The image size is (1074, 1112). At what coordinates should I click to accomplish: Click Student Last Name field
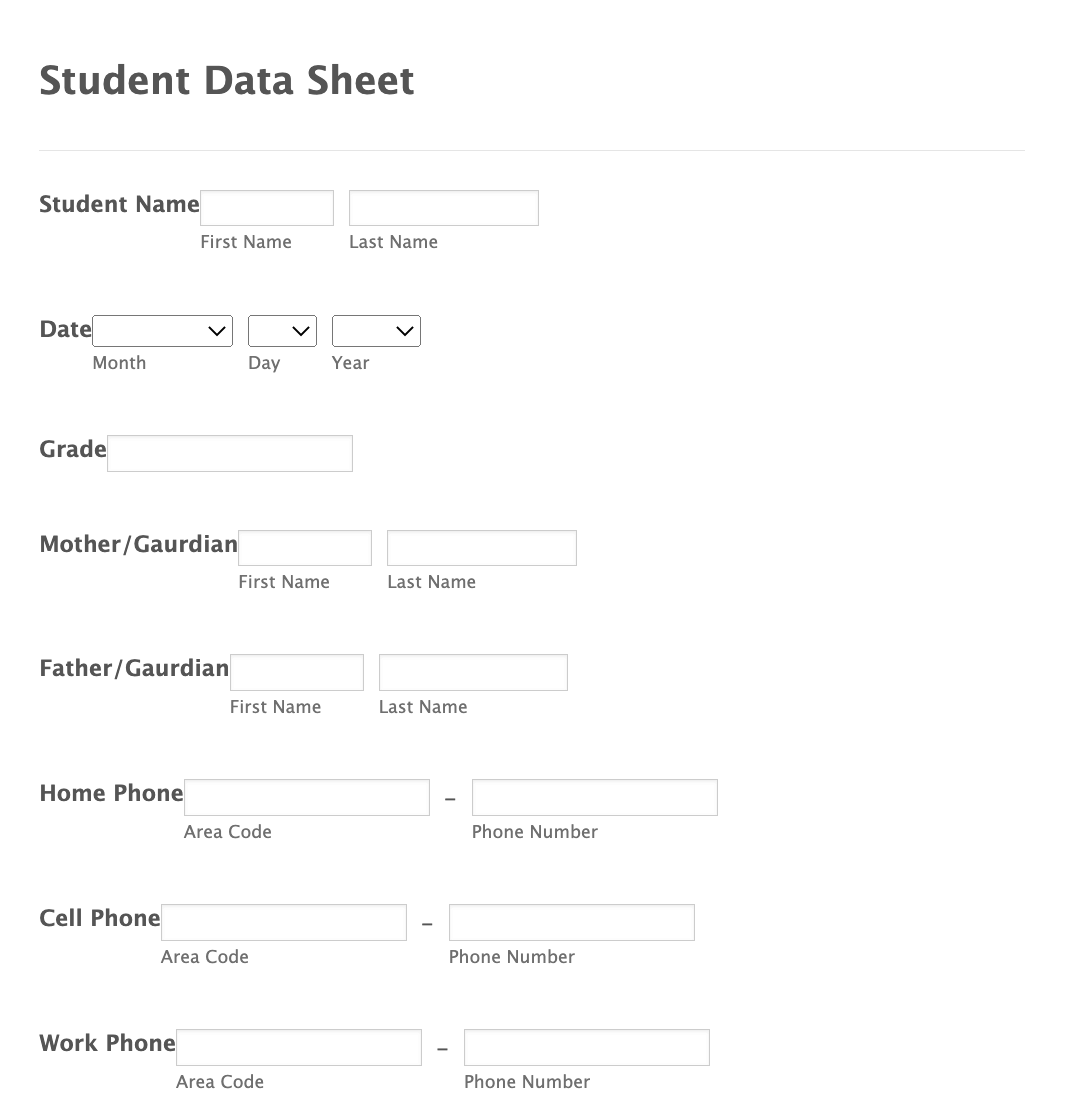443,208
